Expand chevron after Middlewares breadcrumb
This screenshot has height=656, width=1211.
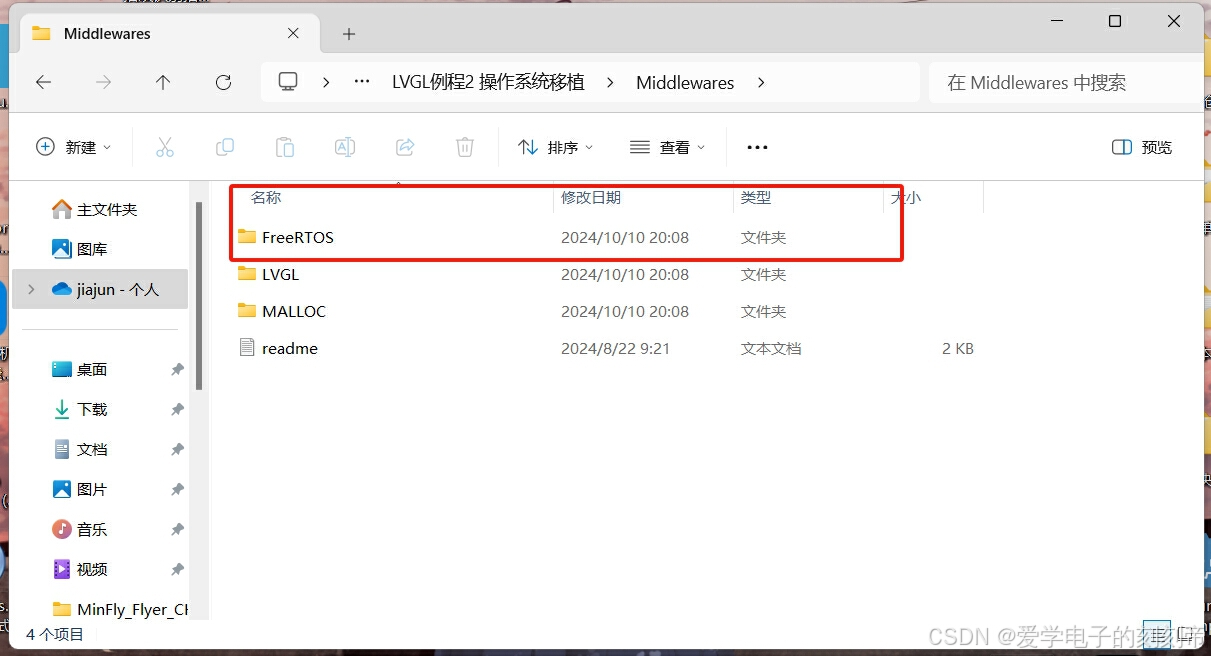[761, 82]
